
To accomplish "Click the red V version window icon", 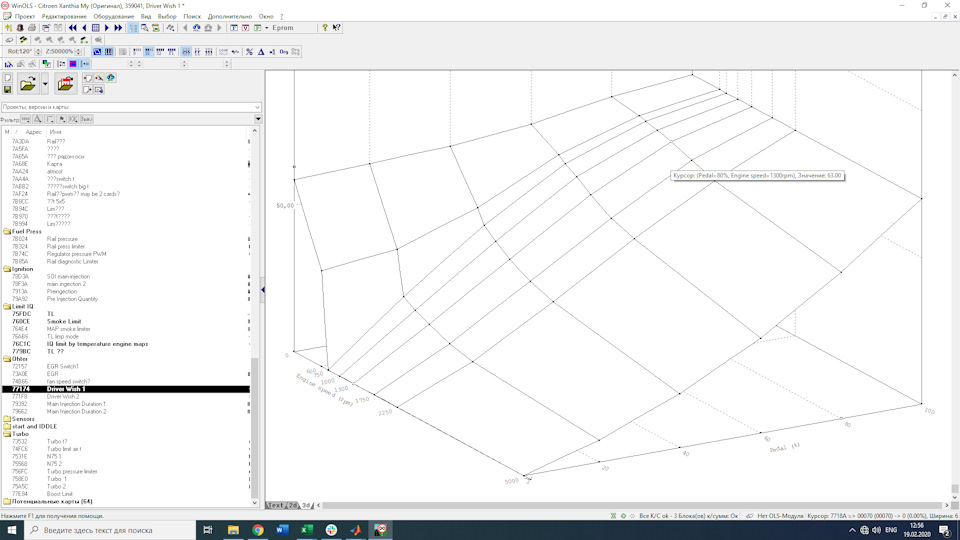I will [246, 28].
